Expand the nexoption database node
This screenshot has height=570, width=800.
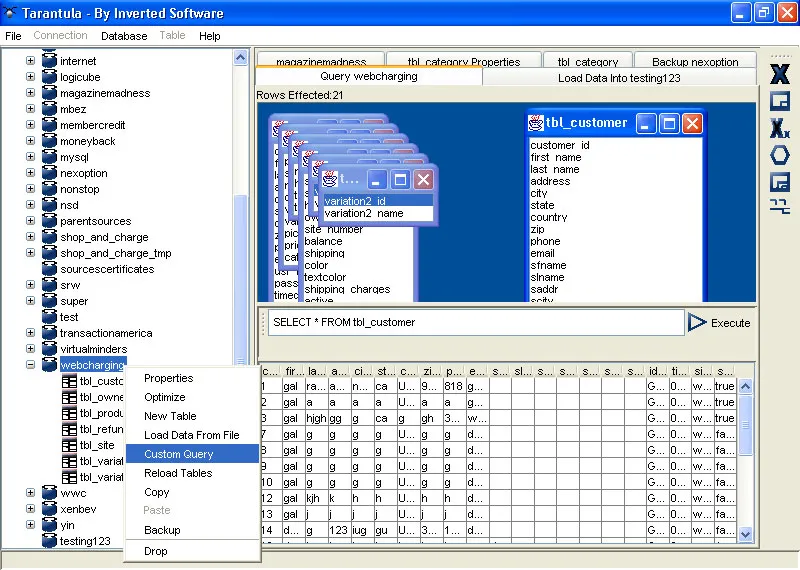tap(30, 173)
